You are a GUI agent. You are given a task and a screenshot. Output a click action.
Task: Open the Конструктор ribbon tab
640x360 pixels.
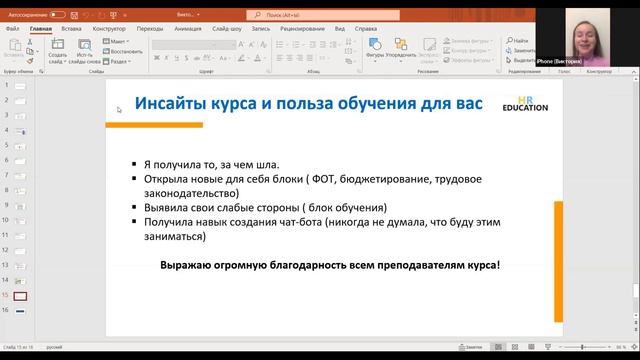[109, 29]
